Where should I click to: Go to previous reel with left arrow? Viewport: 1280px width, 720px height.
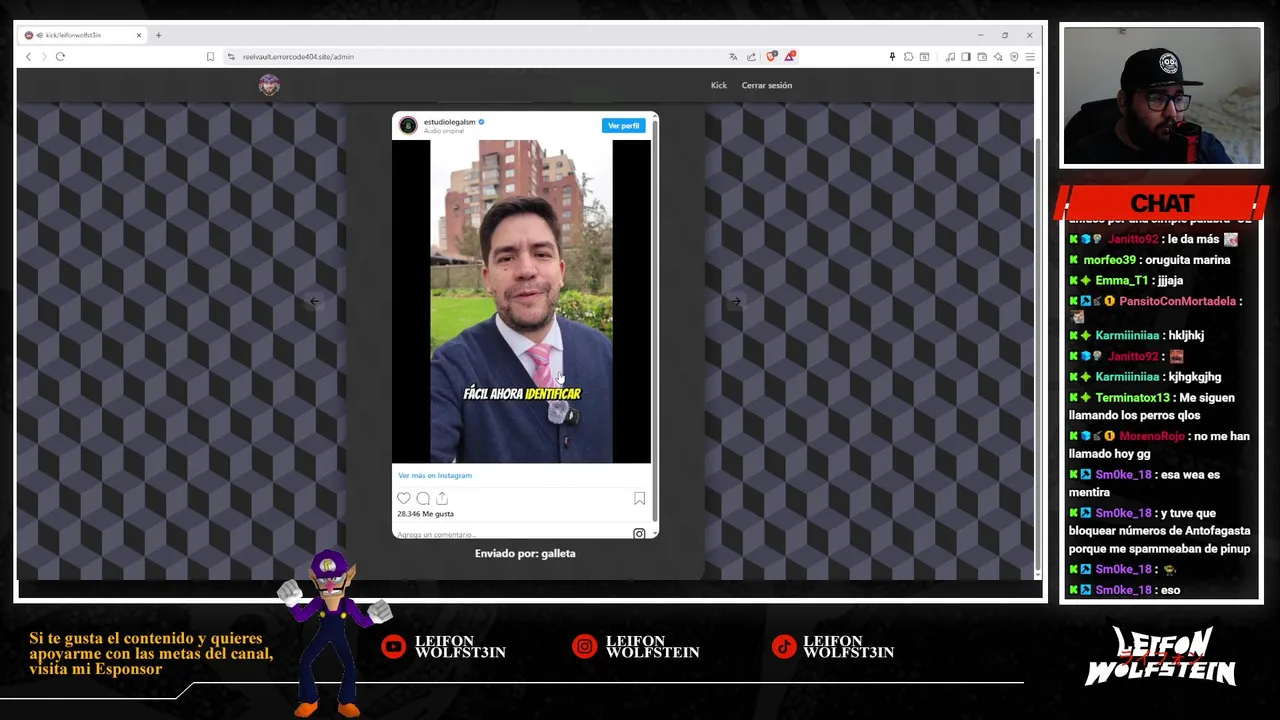pos(314,301)
